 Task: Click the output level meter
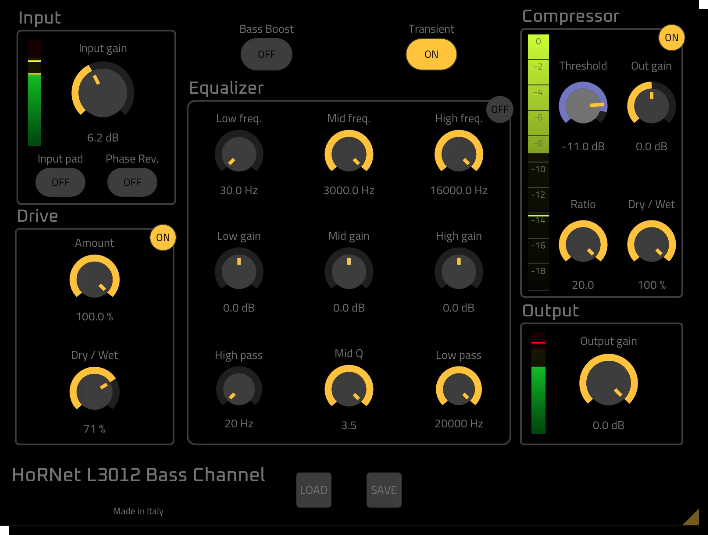click(x=538, y=383)
